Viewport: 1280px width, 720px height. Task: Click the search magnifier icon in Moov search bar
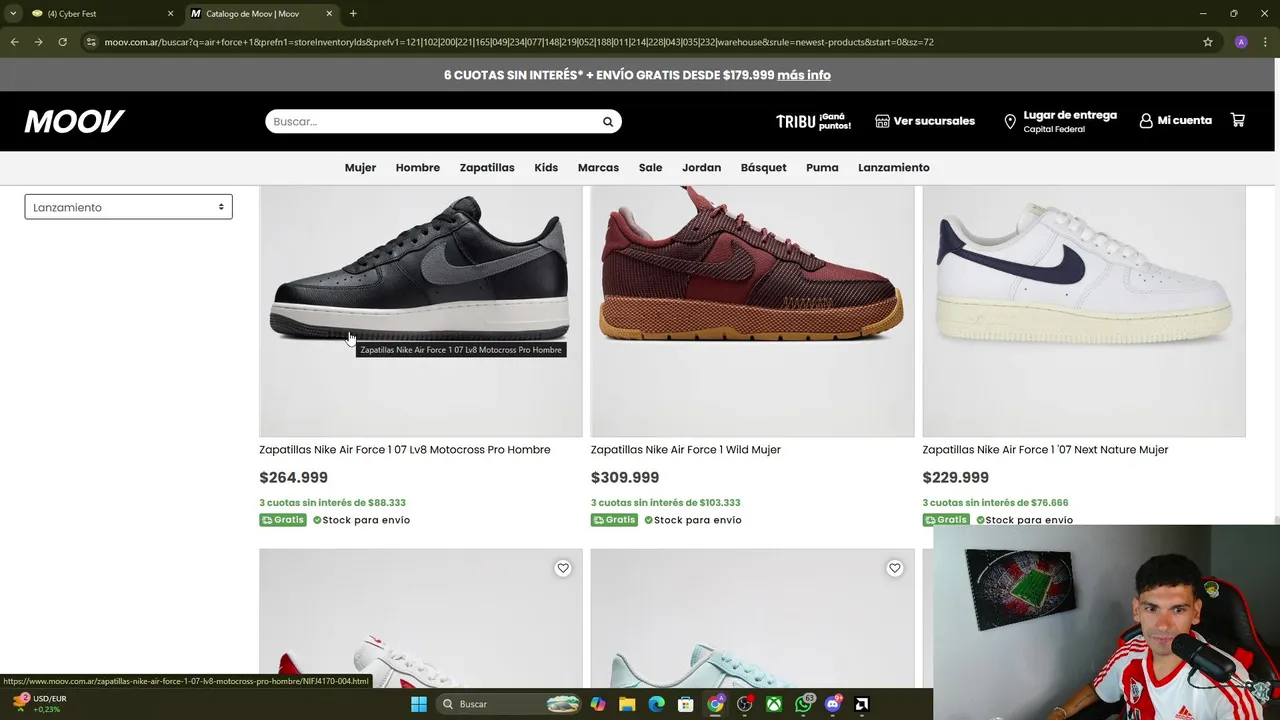[607, 122]
